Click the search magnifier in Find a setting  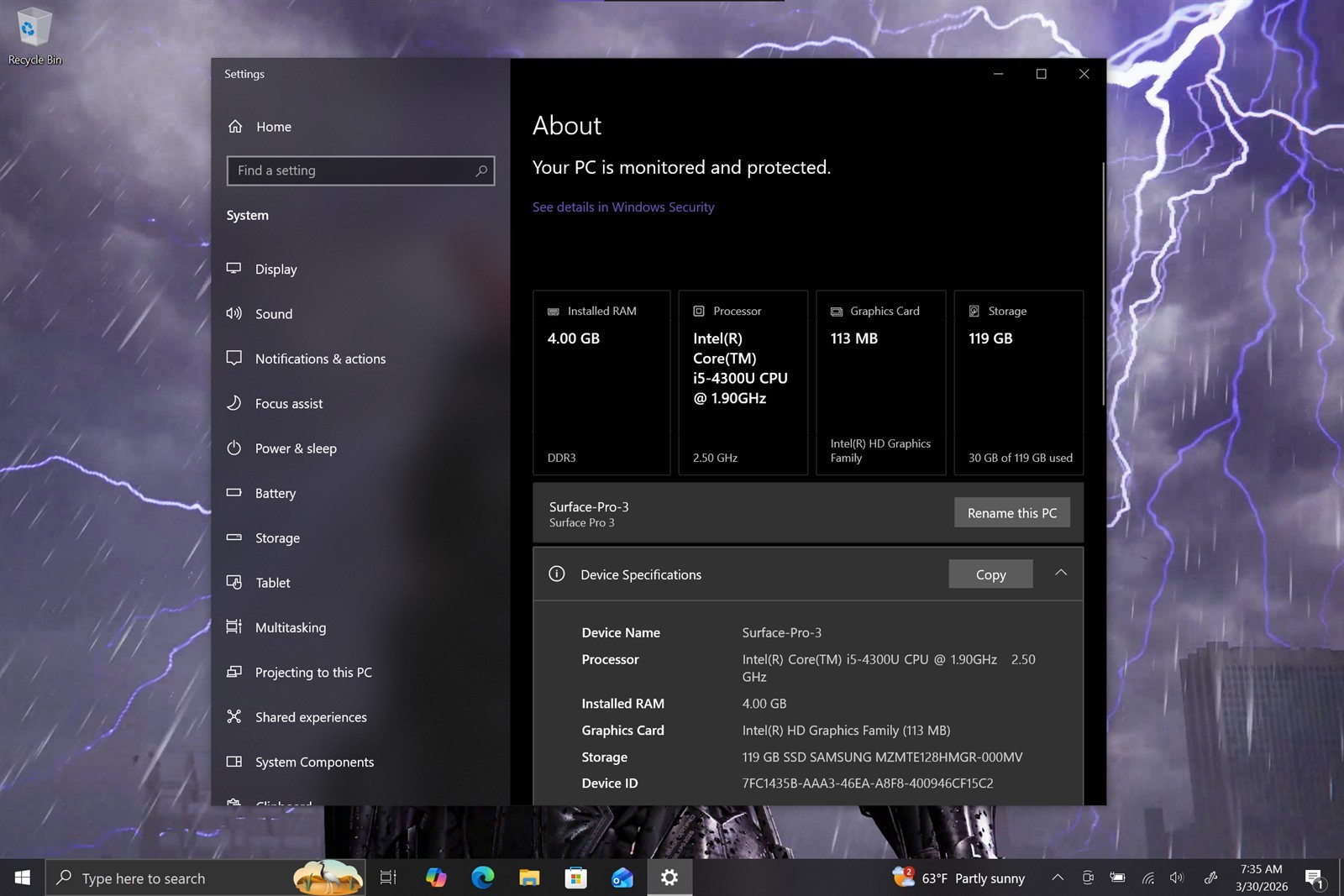(481, 170)
